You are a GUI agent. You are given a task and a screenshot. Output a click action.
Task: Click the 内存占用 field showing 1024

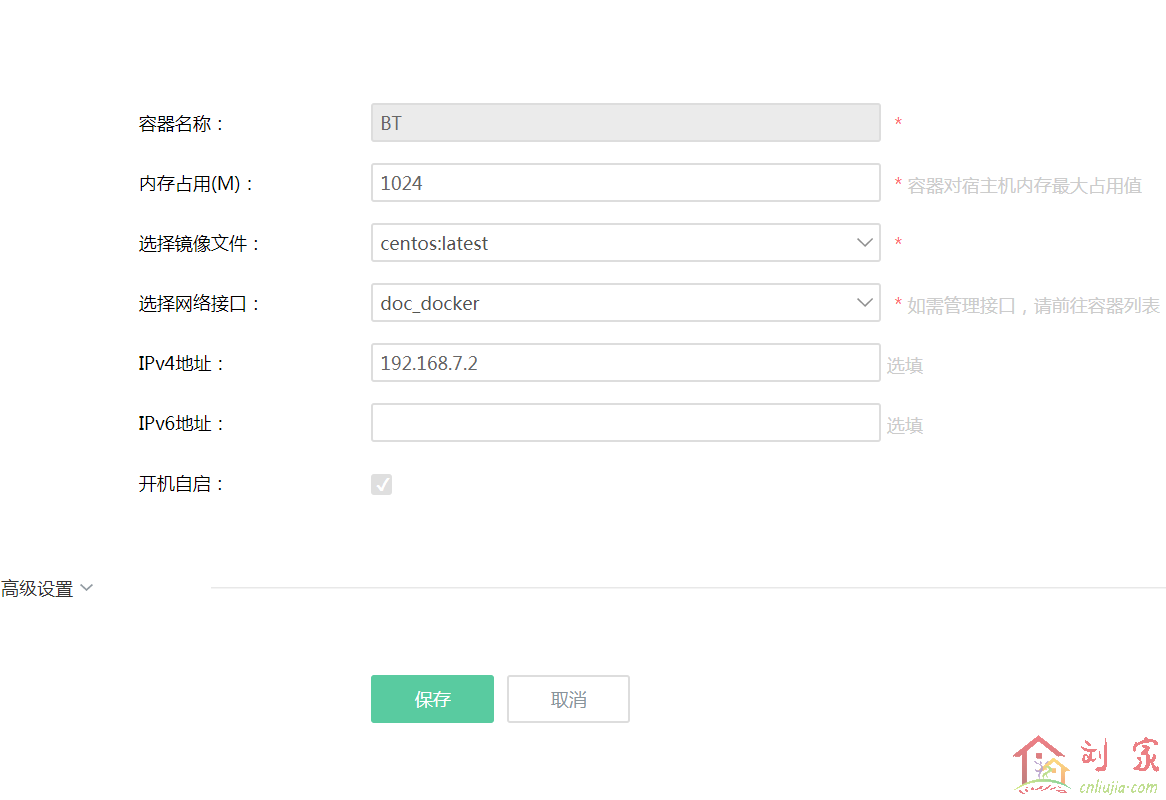(x=625, y=183)
